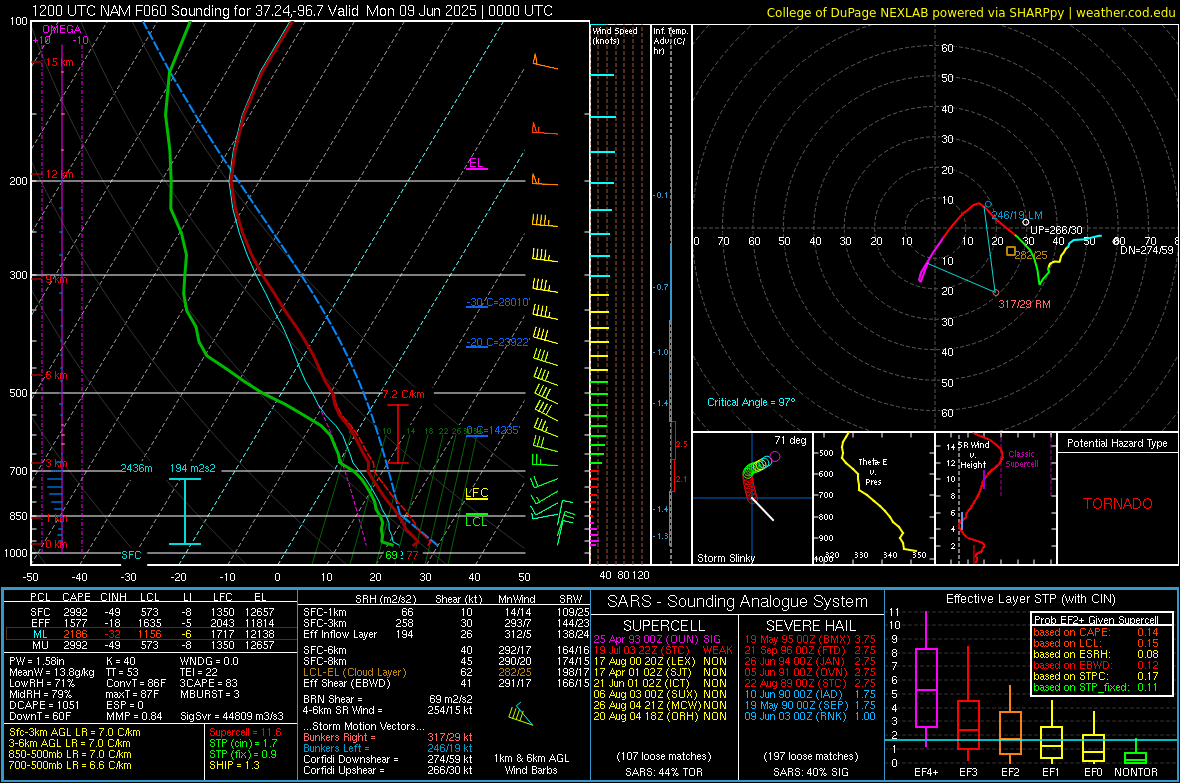Screen dimensions: 1180x783
Task: Click the 'Bunkers Left = 246/19 kt' line
Action: click(x=388, y=748)
